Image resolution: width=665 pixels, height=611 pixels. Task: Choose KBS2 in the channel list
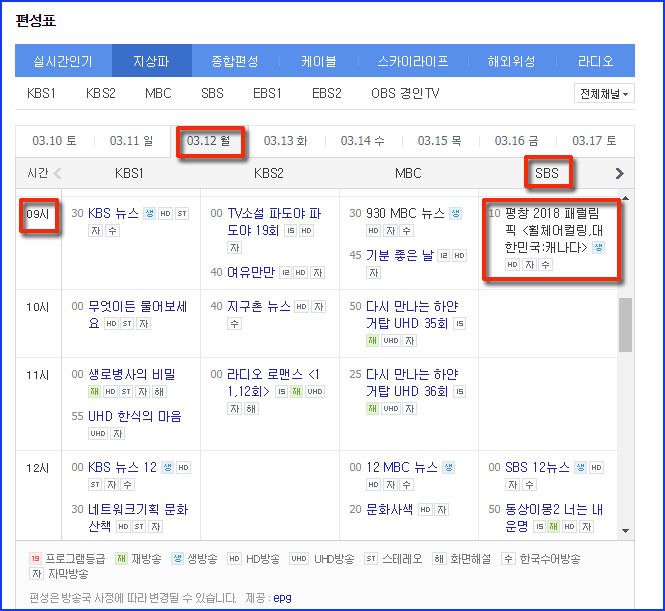tap(101, 93)
